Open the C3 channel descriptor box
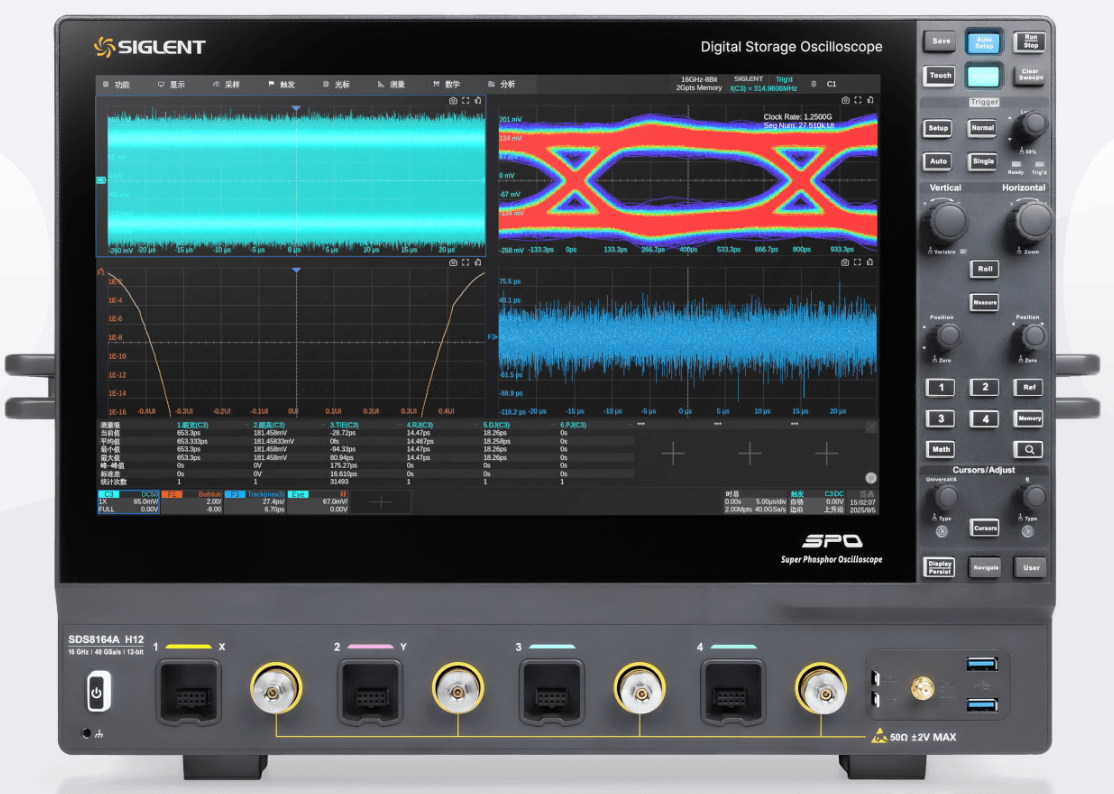Screen dimensions: 1114x794 (128, 501)
